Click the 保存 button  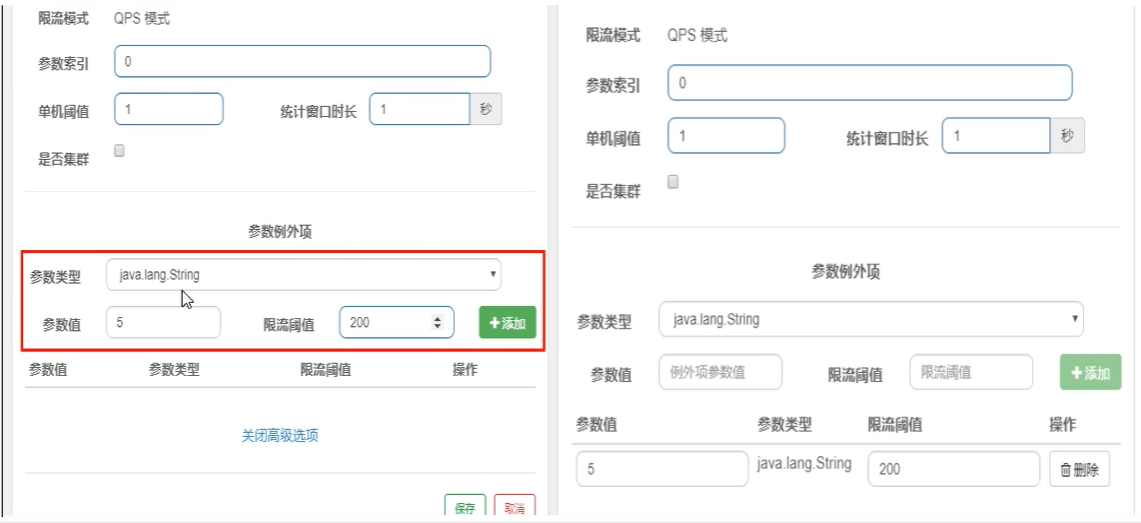coord(465,506)
